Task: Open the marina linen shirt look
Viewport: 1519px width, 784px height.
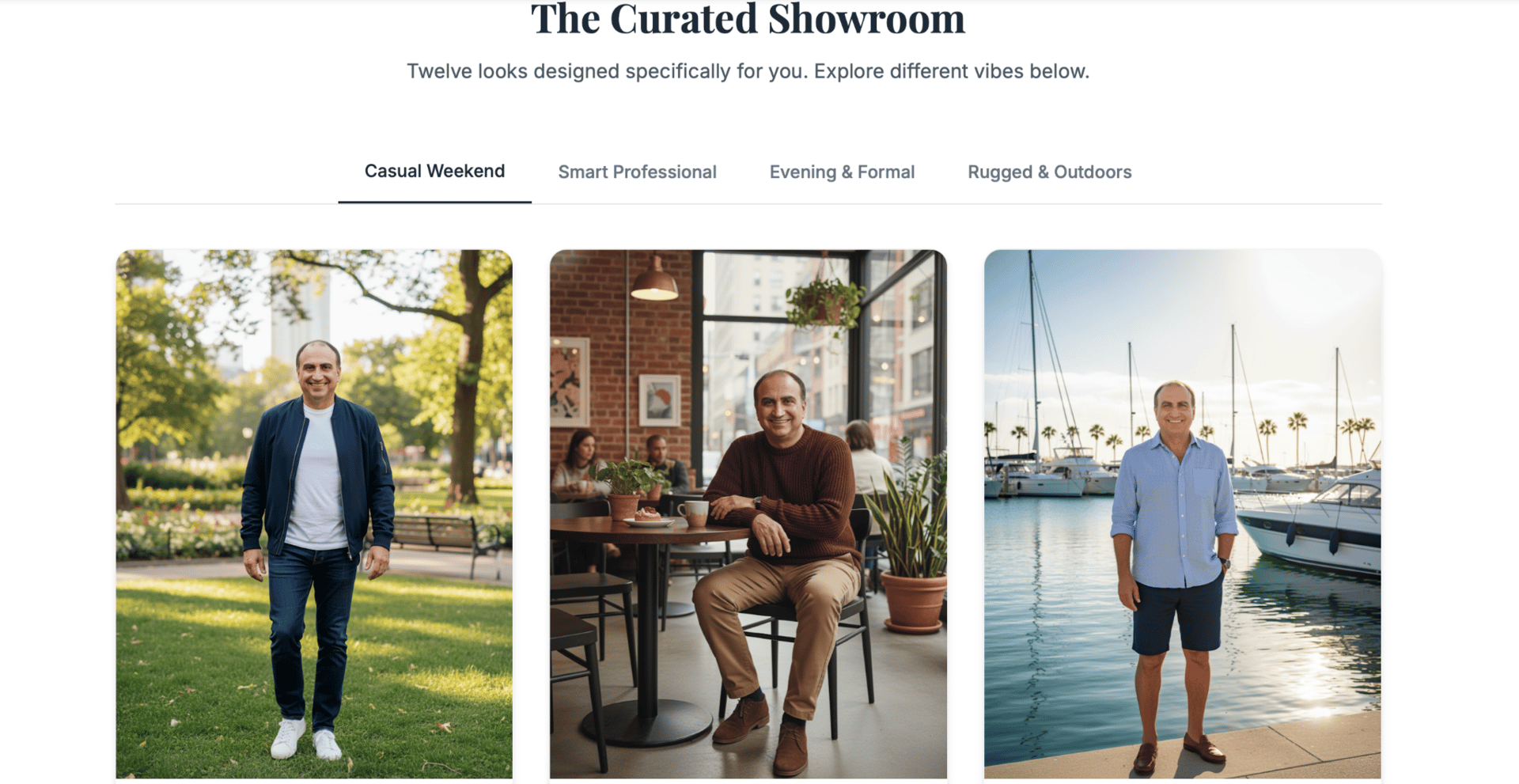Action: [x=1182, y=514]
